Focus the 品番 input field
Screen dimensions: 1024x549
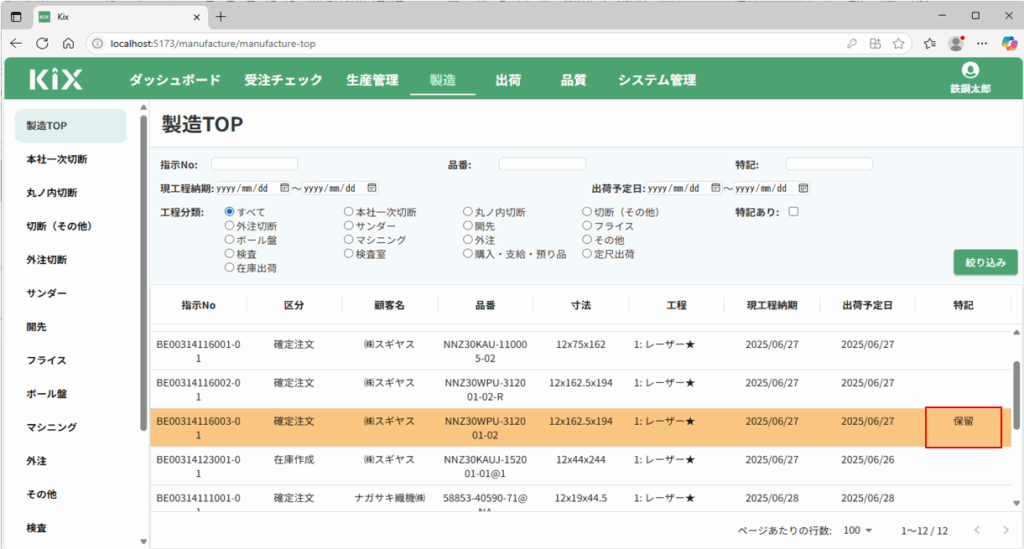click(542, 164)
